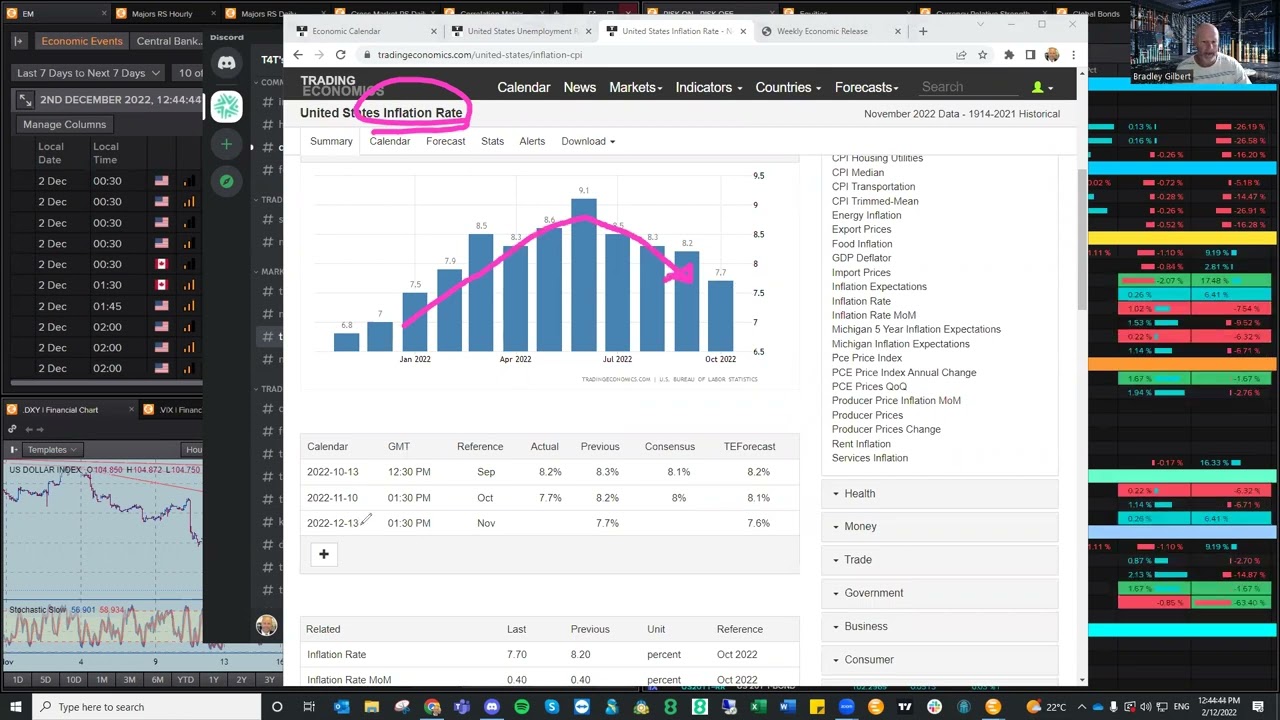This screenshot has width=1280, height=720.
Task: Expand the Money category
Action: pyautogui.click(x=939, y=527)
